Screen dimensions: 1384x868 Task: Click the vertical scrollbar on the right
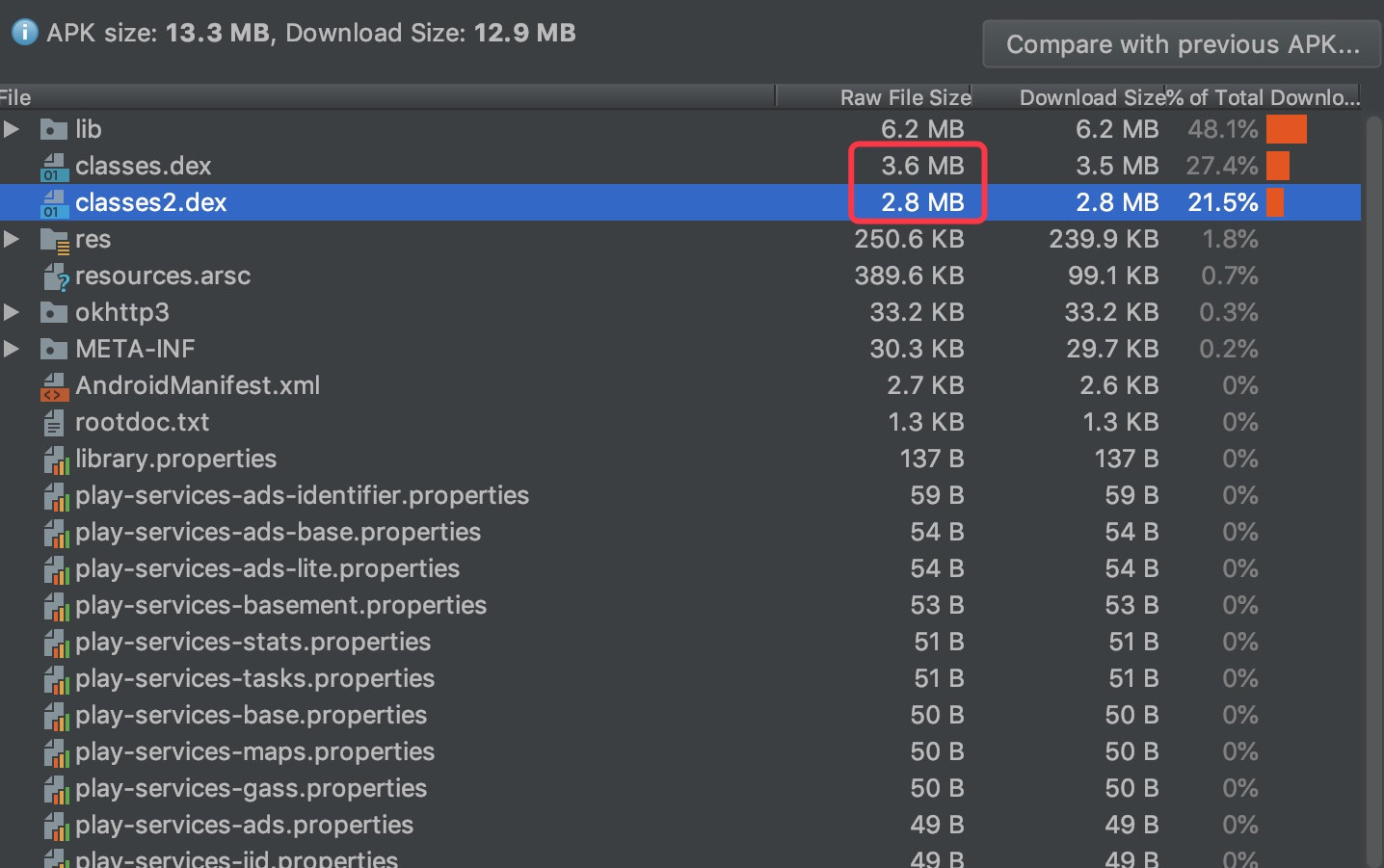[x=1374, y=482]
